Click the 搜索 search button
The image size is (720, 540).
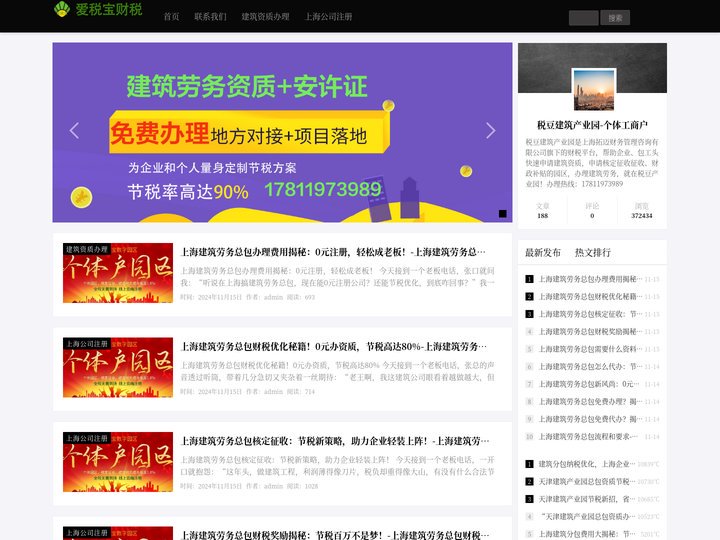pyautogui.click(x=615, y=18)
